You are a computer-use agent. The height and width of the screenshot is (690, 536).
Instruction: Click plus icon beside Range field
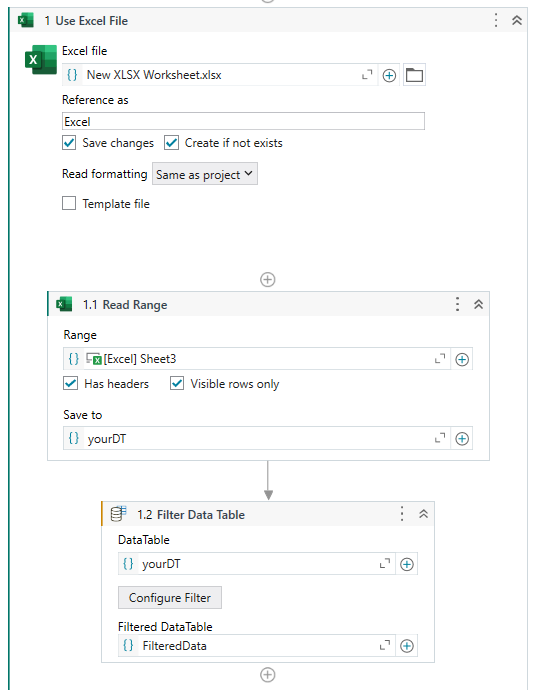[x=462, y=360]
